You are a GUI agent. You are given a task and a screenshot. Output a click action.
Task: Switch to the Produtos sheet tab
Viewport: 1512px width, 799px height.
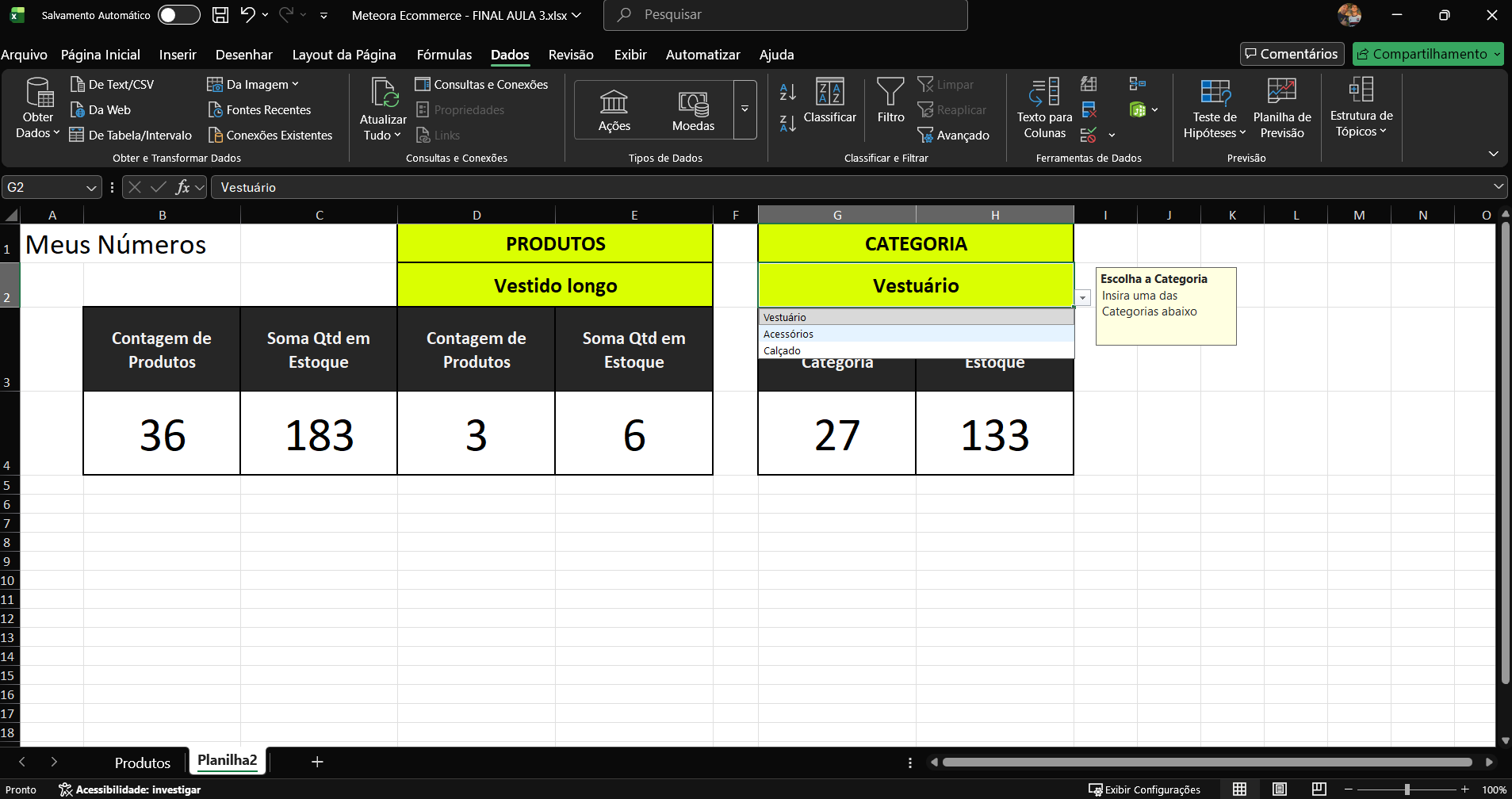tap(143, 763)
